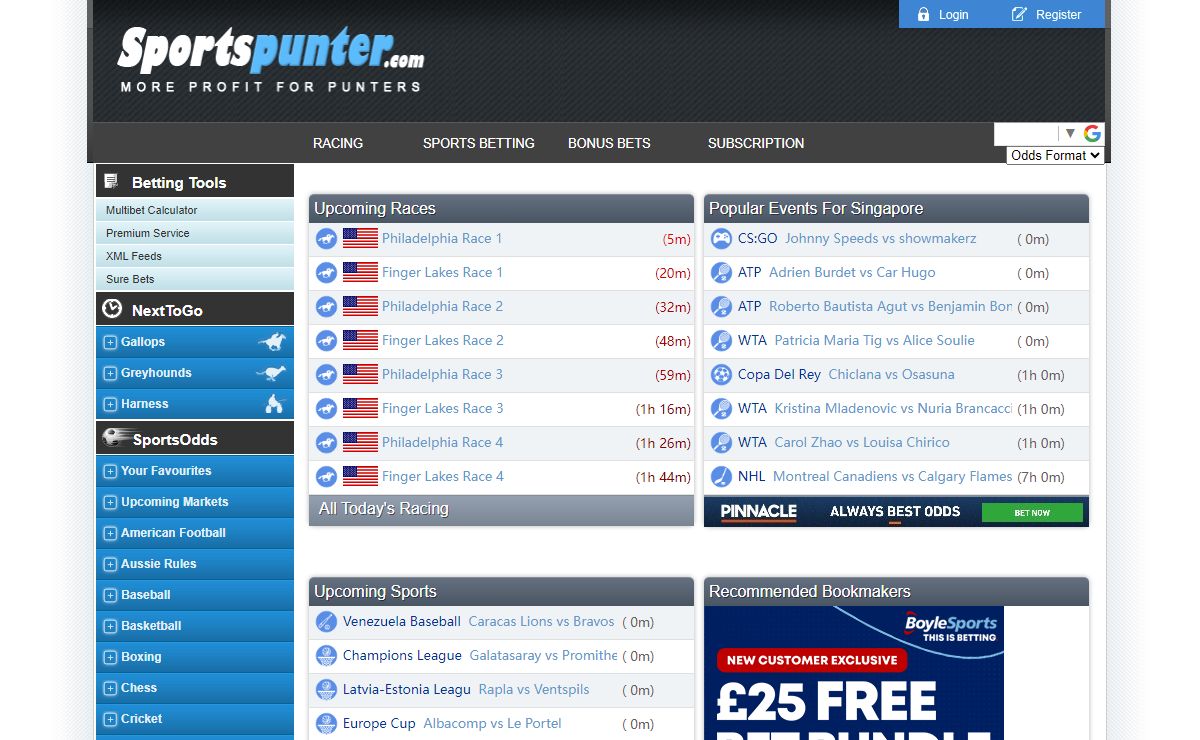Click the Harness racing silhouette icon
1200x740 pixels.
(274, 404)
